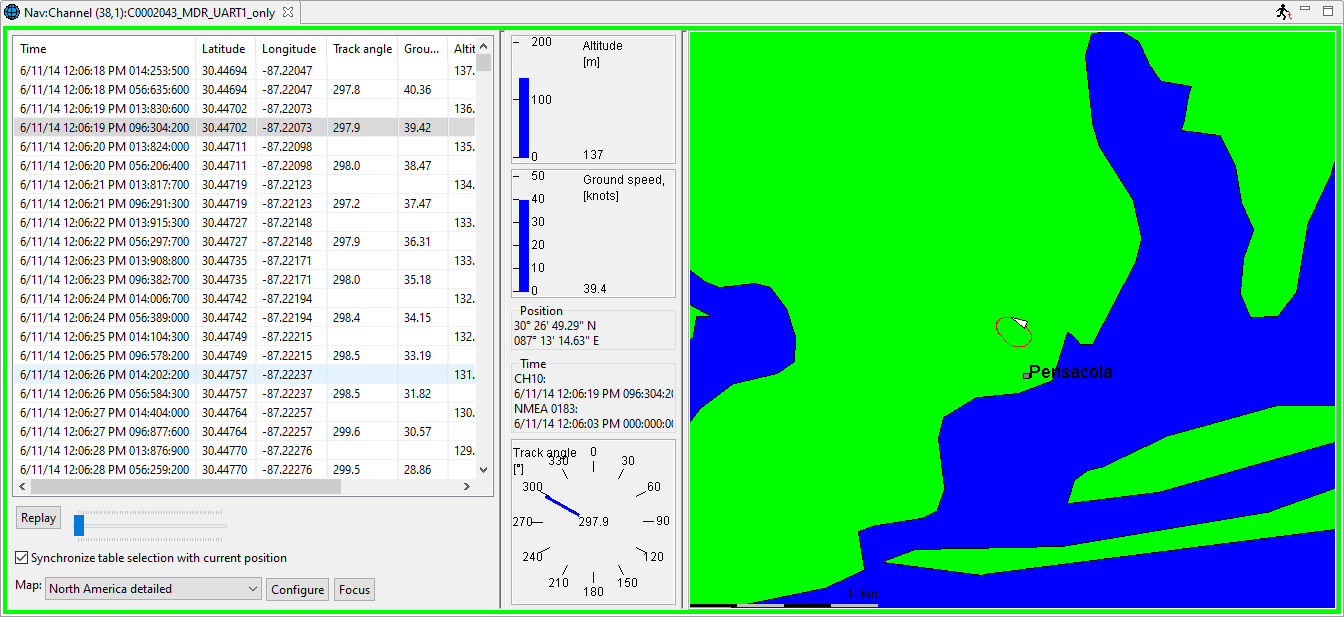Click the table's horizontal scrollbar left arrow
The image size is (1344, 617).
pyautogui.click(x=22, y=487)
